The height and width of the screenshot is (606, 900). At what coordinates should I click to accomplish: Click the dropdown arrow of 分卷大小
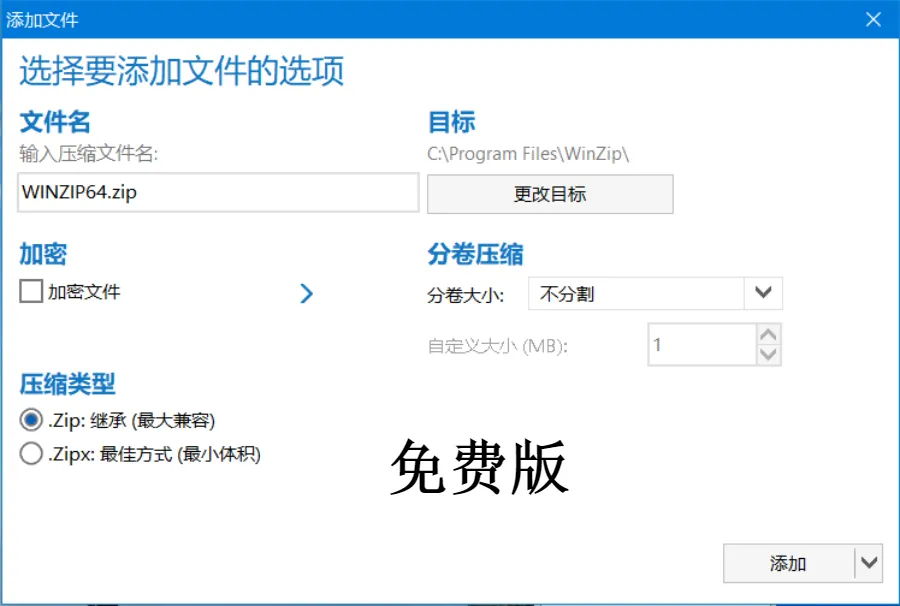coord(763,293)
